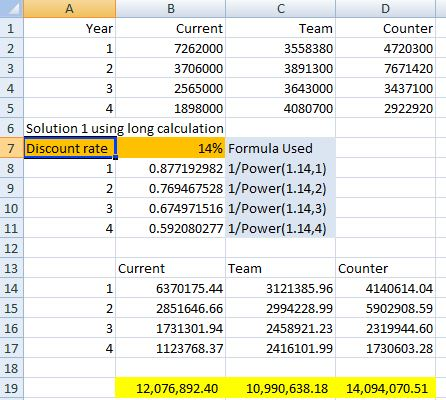Click the 'Current' cell in row 13
446x400 pixels.
pyautogui.click(x=171, y=268)
